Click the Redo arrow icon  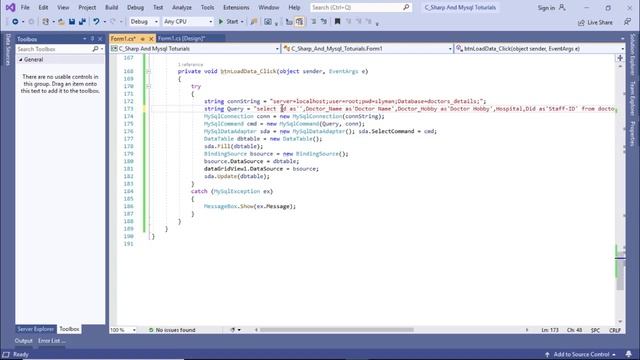[x=113, y=22]
